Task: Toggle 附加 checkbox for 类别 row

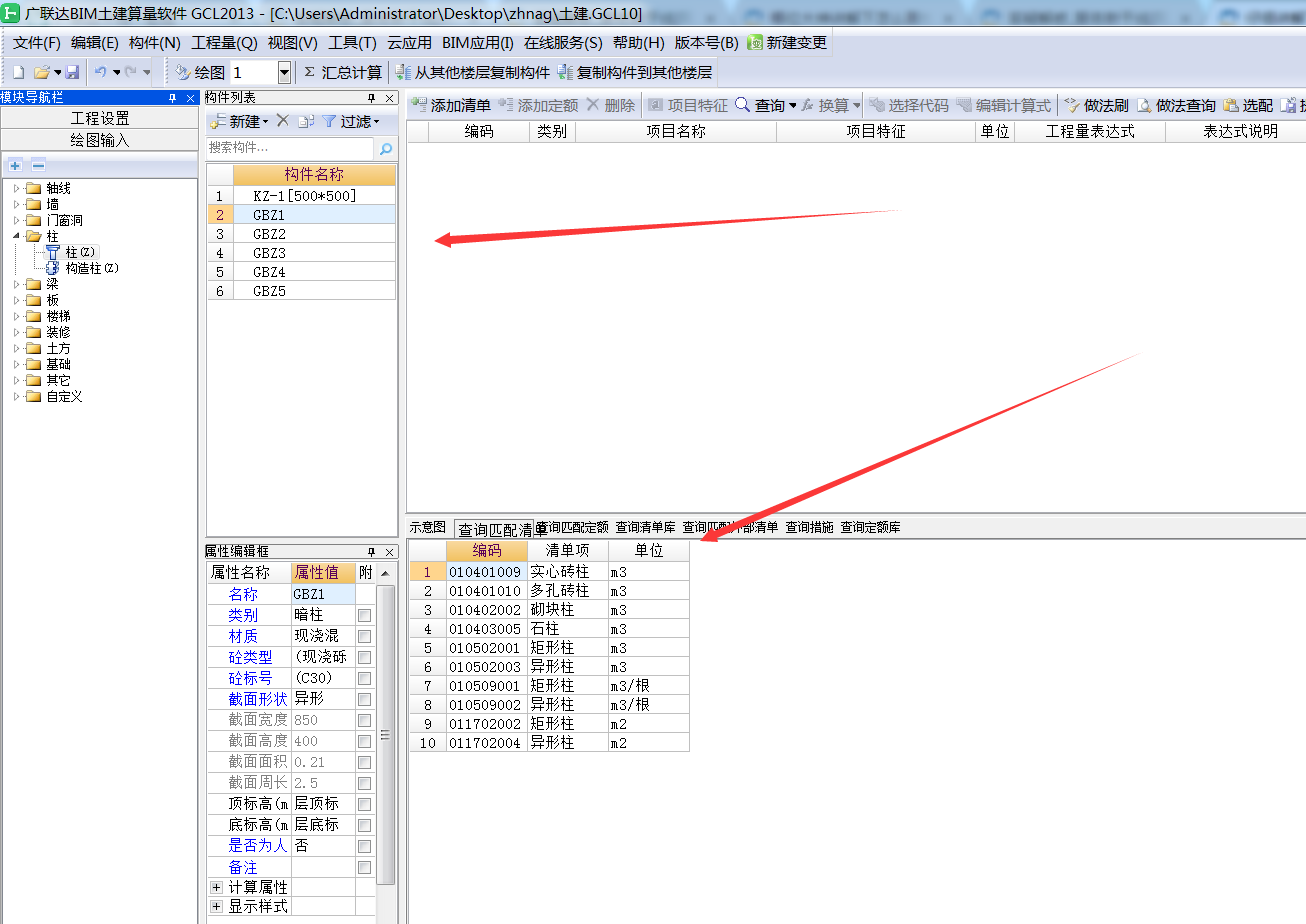Action: click(x=364, y=615)
